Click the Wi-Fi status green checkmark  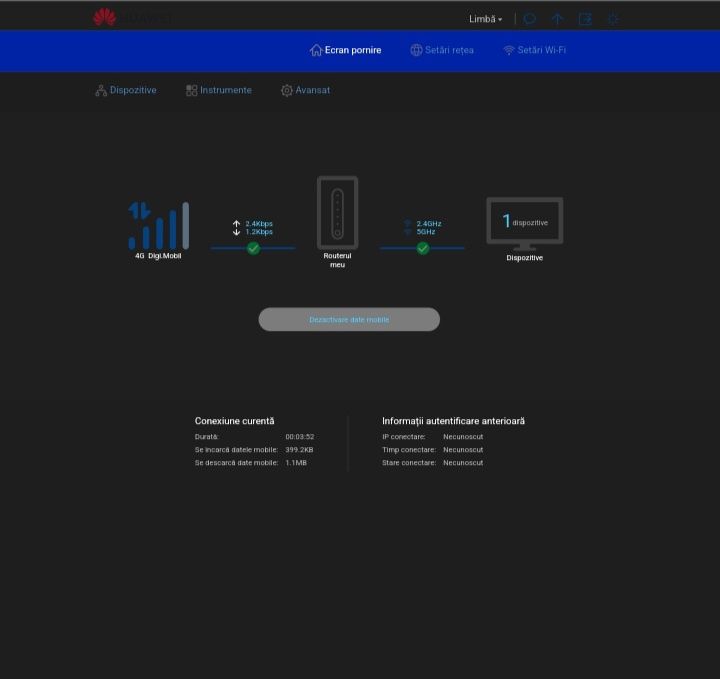pyautogui.click(x=423, y=248)
